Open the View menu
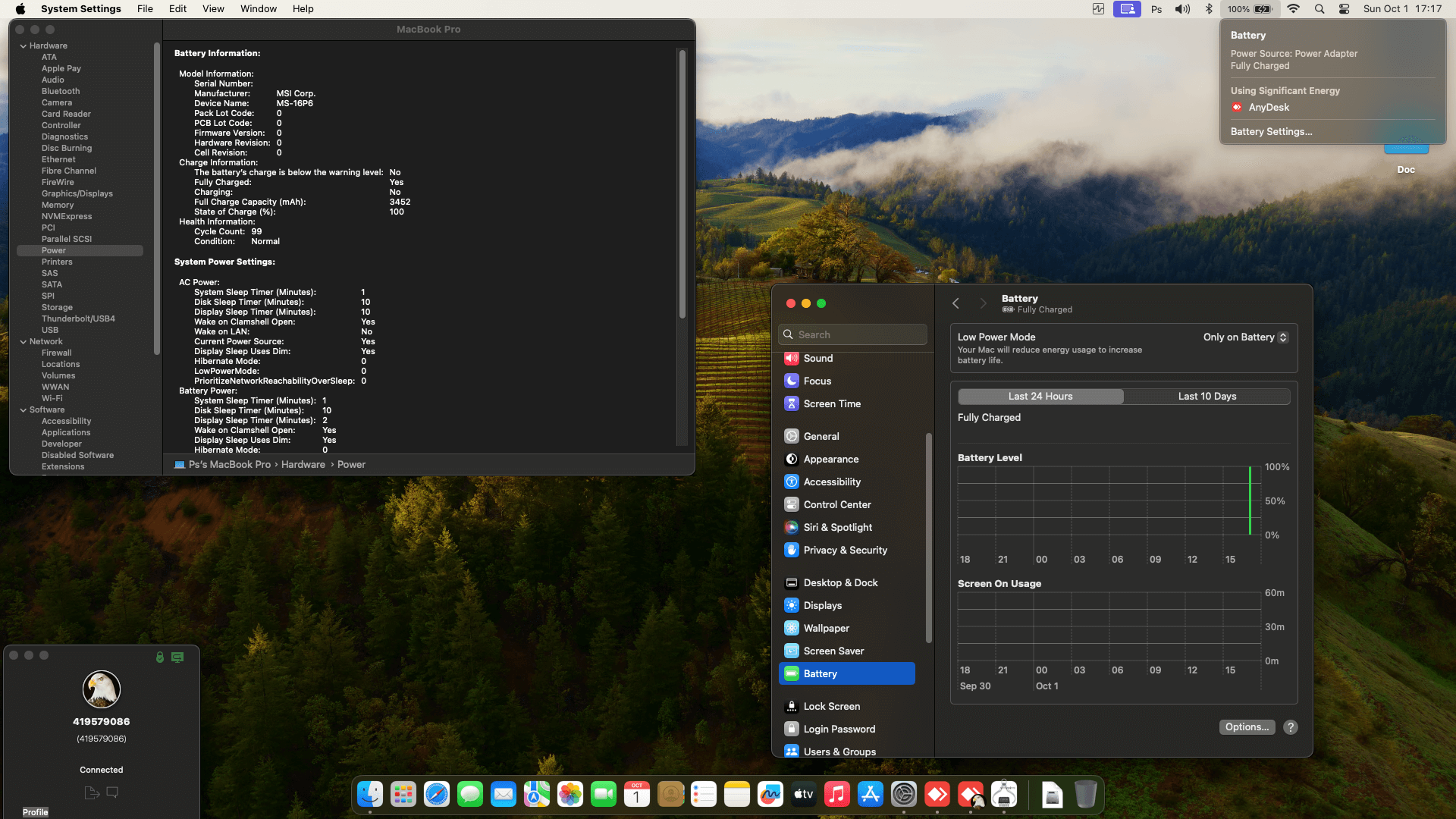The height and width of the screenshot is (819, 1456). (x=213, y=9)
